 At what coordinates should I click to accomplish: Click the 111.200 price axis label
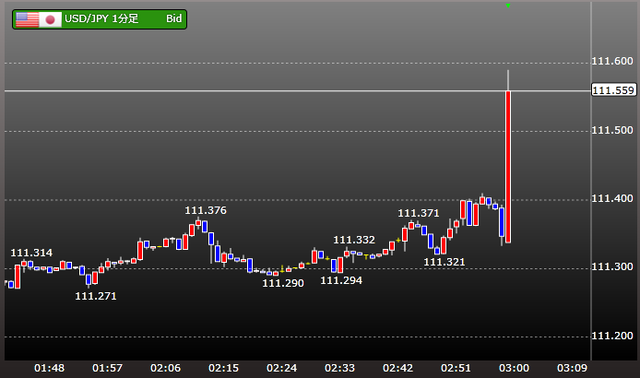click(x=612, y=336)
